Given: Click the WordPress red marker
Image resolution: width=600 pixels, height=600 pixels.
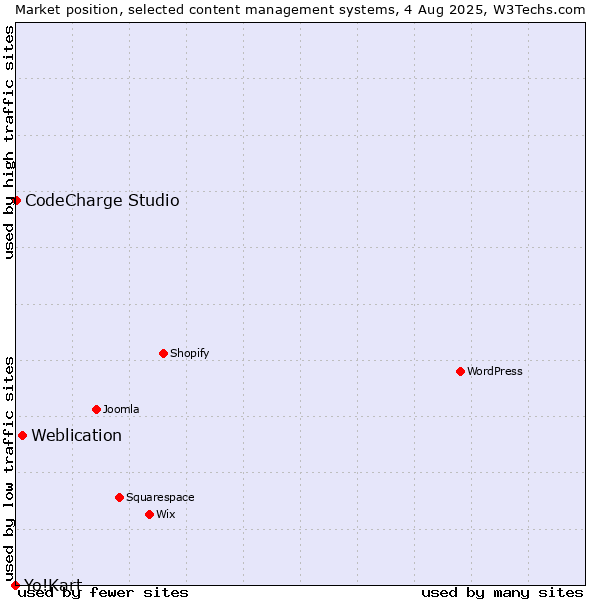Looking at the screenshot, I should (x=460, y=372).
